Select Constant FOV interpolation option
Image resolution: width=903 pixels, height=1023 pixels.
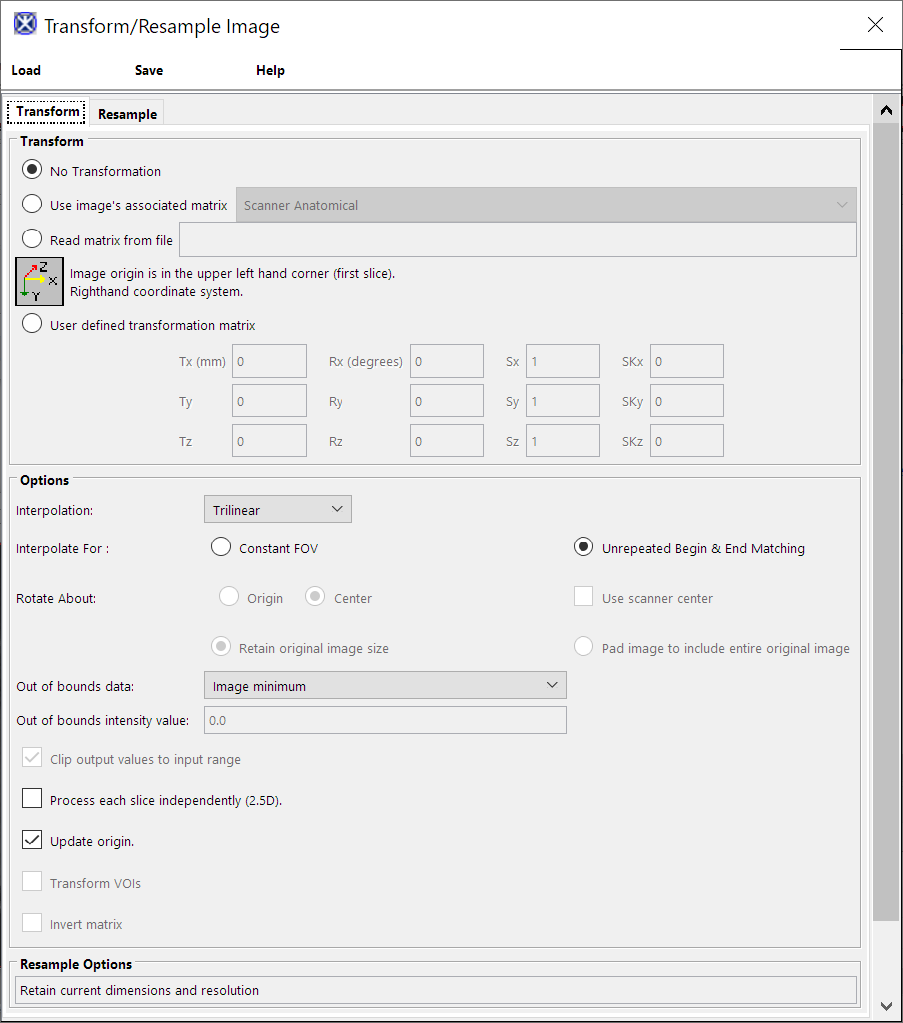[221, 548]
